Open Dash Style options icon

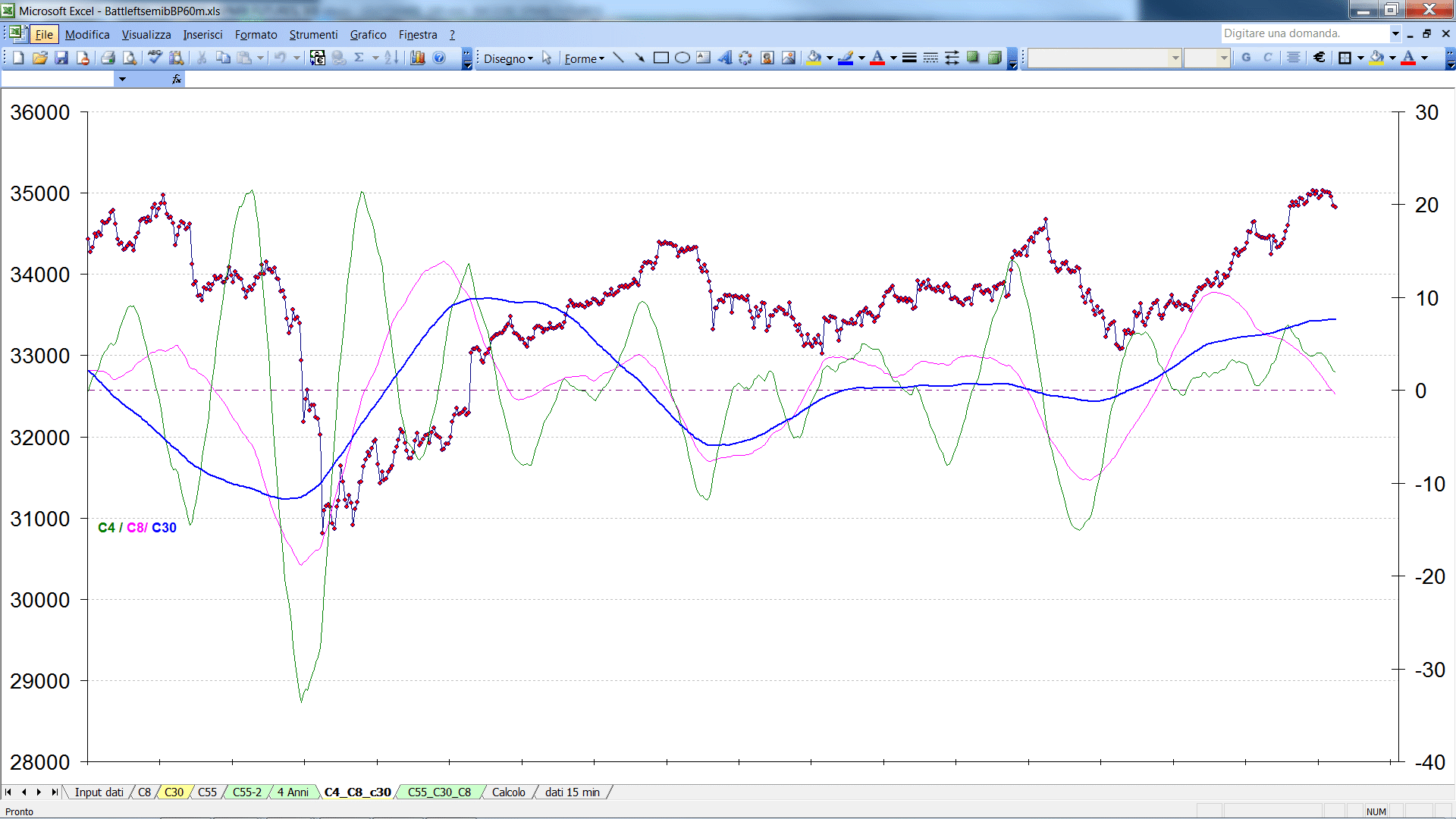(930, 58)
